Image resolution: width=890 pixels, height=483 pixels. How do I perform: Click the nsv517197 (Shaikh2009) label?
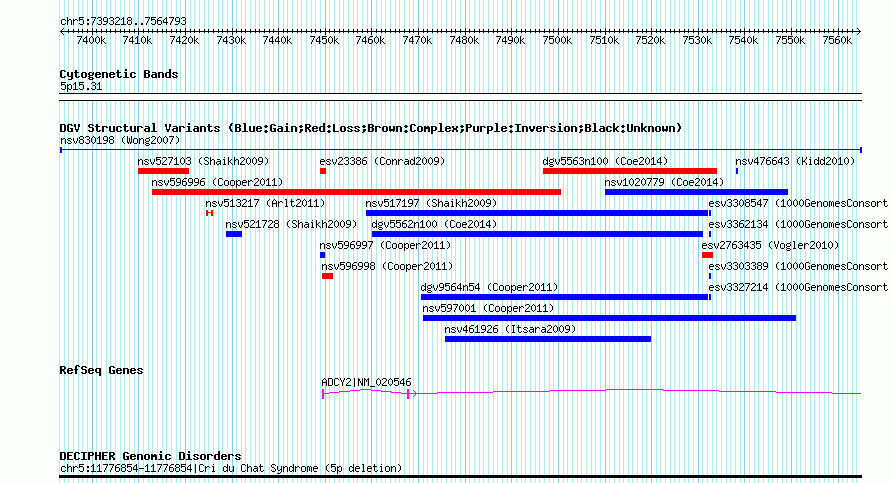pos(431,203)
